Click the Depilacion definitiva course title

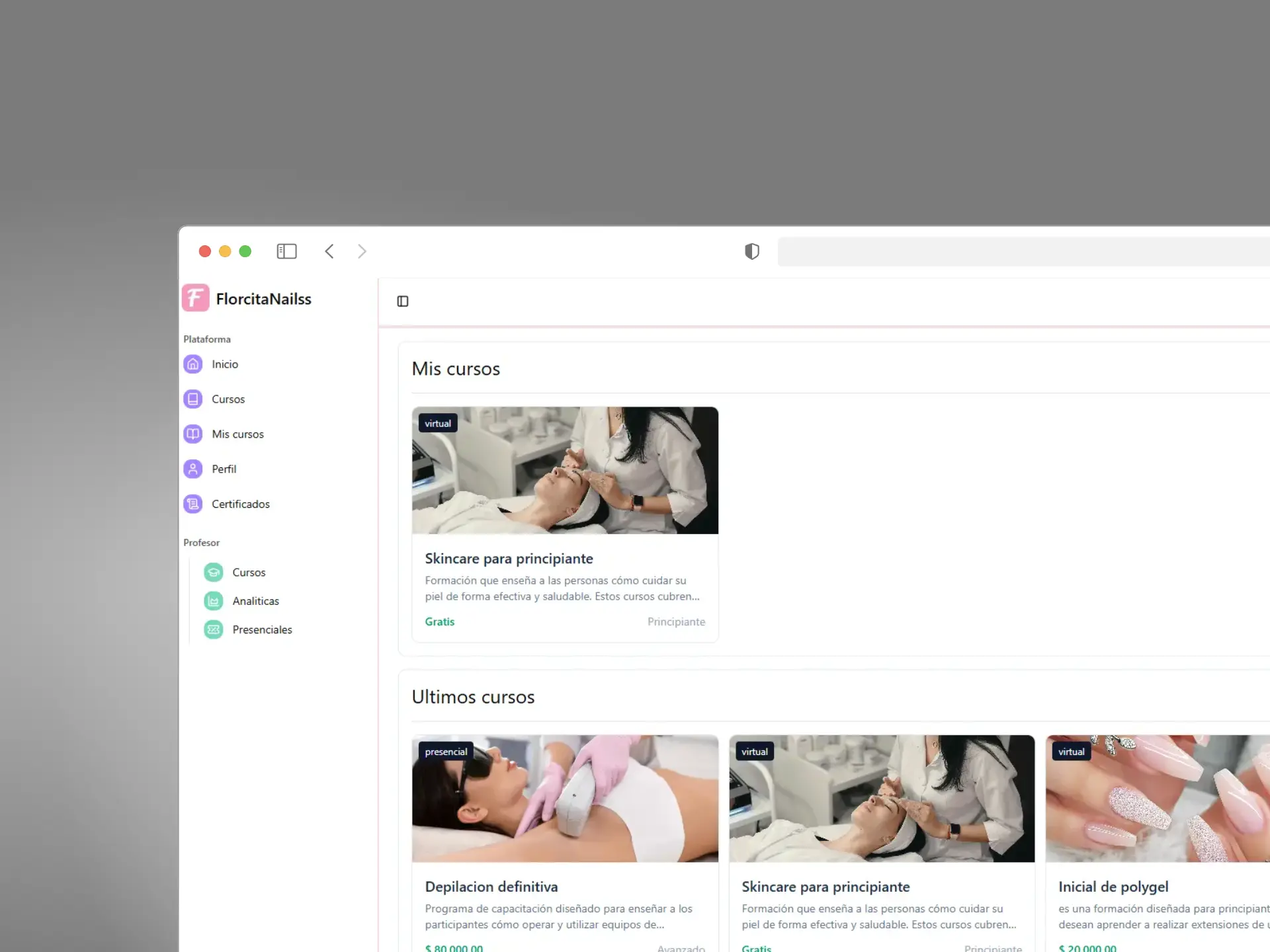(491, 887)
